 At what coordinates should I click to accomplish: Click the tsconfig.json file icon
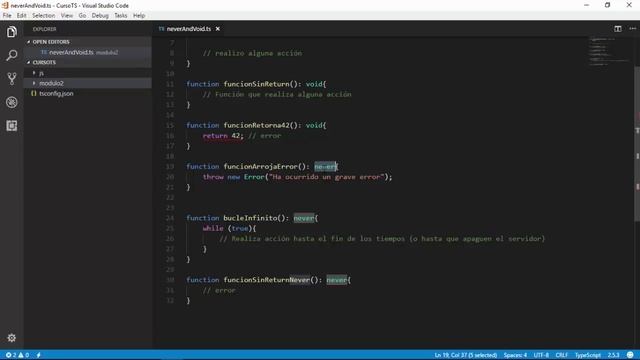34,93
